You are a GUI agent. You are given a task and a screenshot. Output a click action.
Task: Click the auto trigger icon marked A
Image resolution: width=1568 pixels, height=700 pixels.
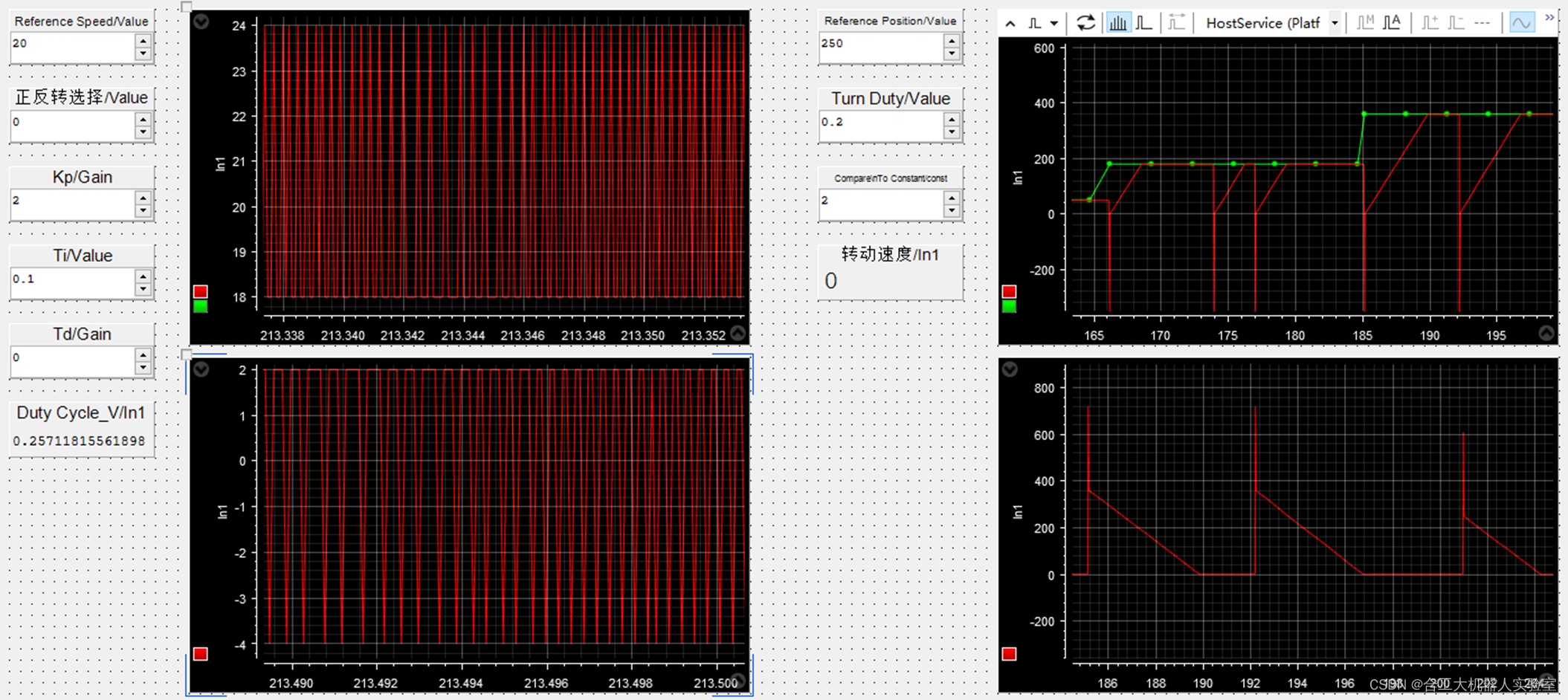point(1392,23)
